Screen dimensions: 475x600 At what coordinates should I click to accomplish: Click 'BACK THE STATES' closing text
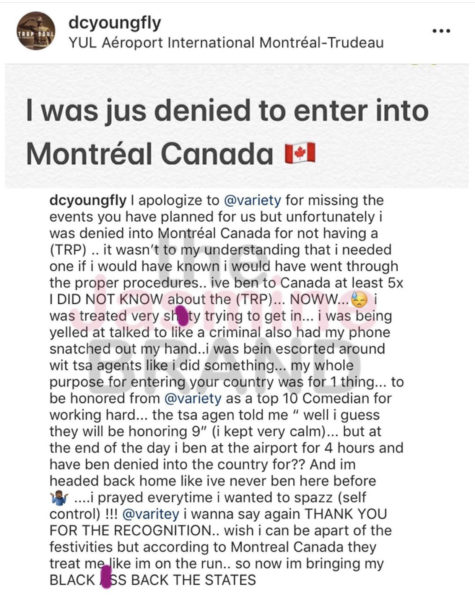[193, 580]
